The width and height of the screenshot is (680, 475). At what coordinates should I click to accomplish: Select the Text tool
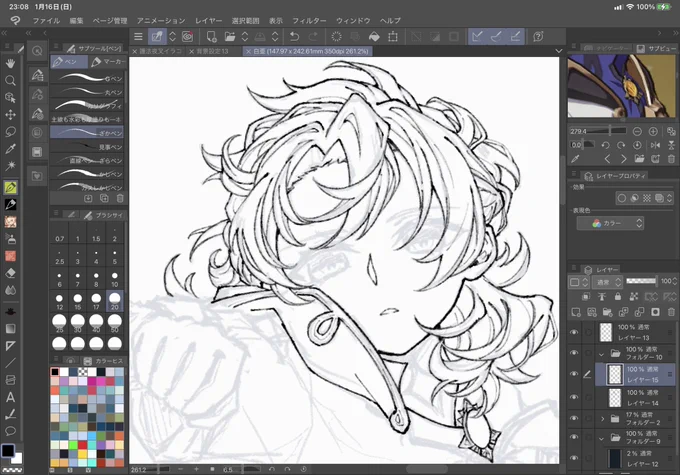click(x=10, y=397)
